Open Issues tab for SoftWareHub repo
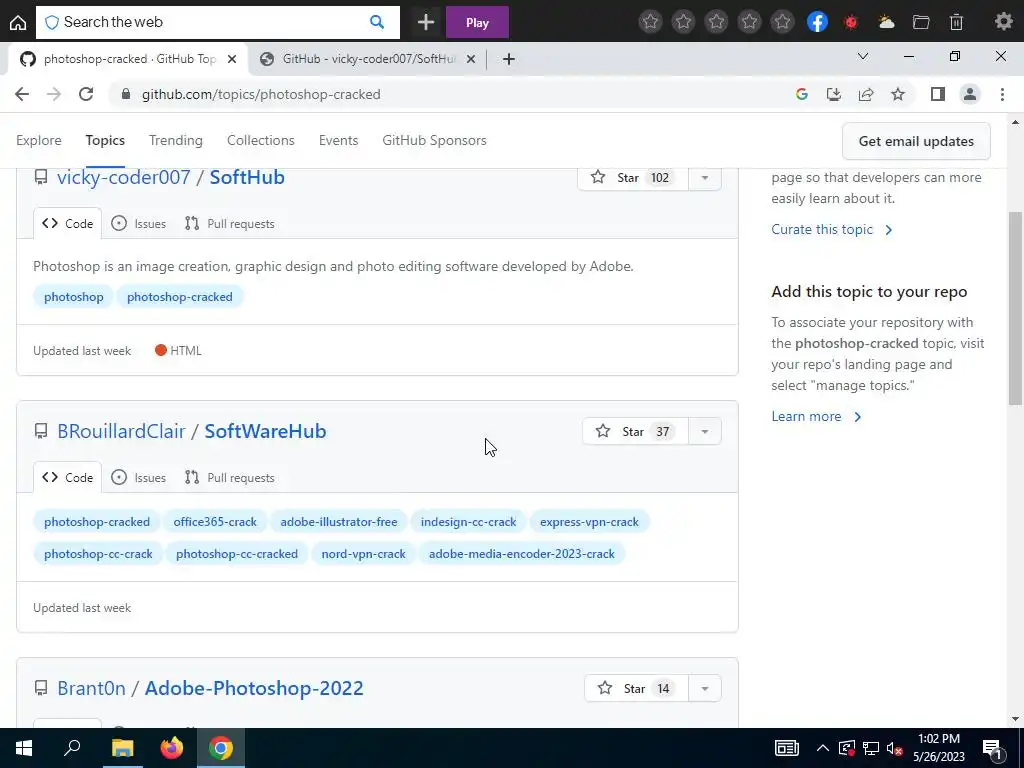Screen dimensions: 1024x768 138,477
